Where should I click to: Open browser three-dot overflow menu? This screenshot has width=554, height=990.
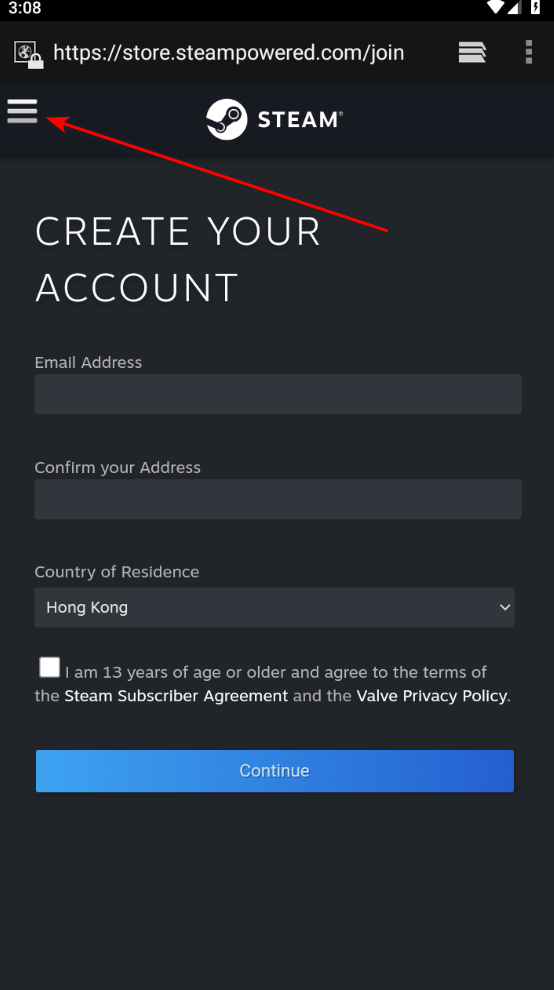[x=529, y=52]
